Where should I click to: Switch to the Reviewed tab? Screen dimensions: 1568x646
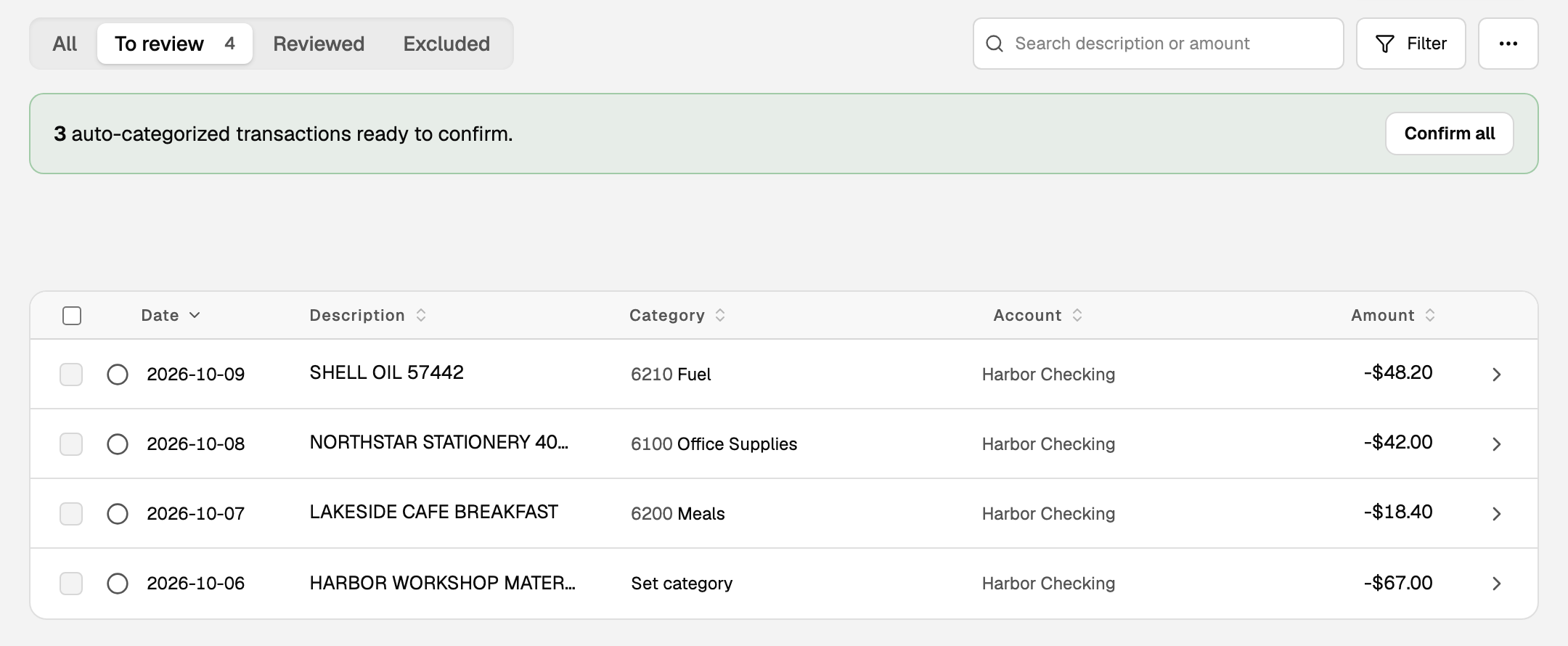point(319,44)
